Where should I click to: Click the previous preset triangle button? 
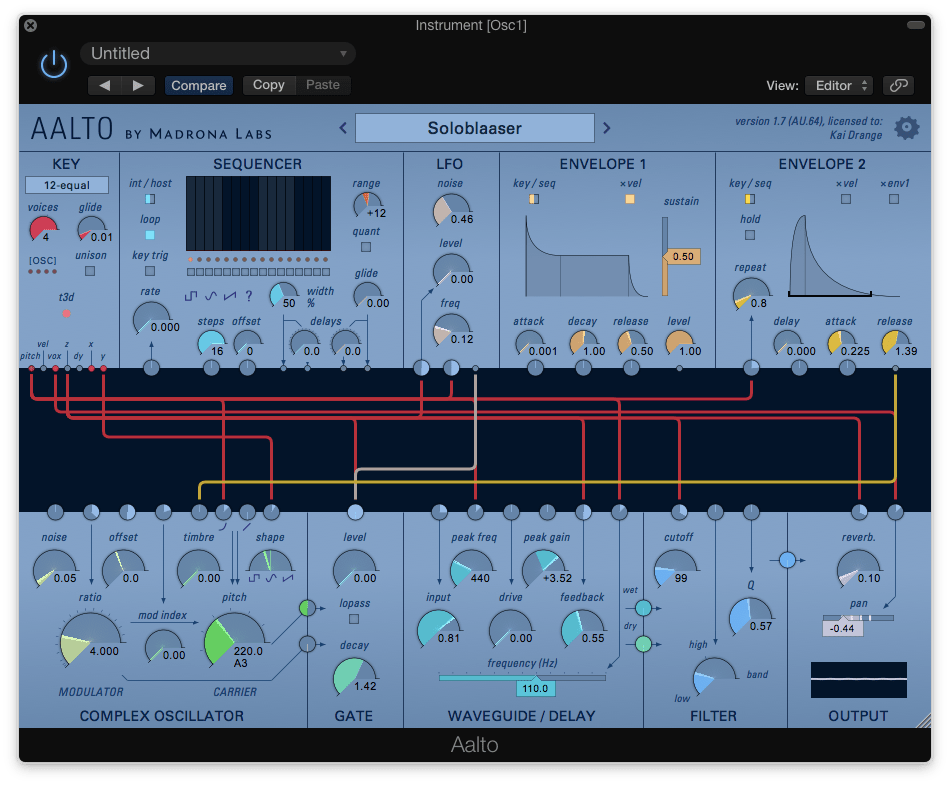point(104,85)
